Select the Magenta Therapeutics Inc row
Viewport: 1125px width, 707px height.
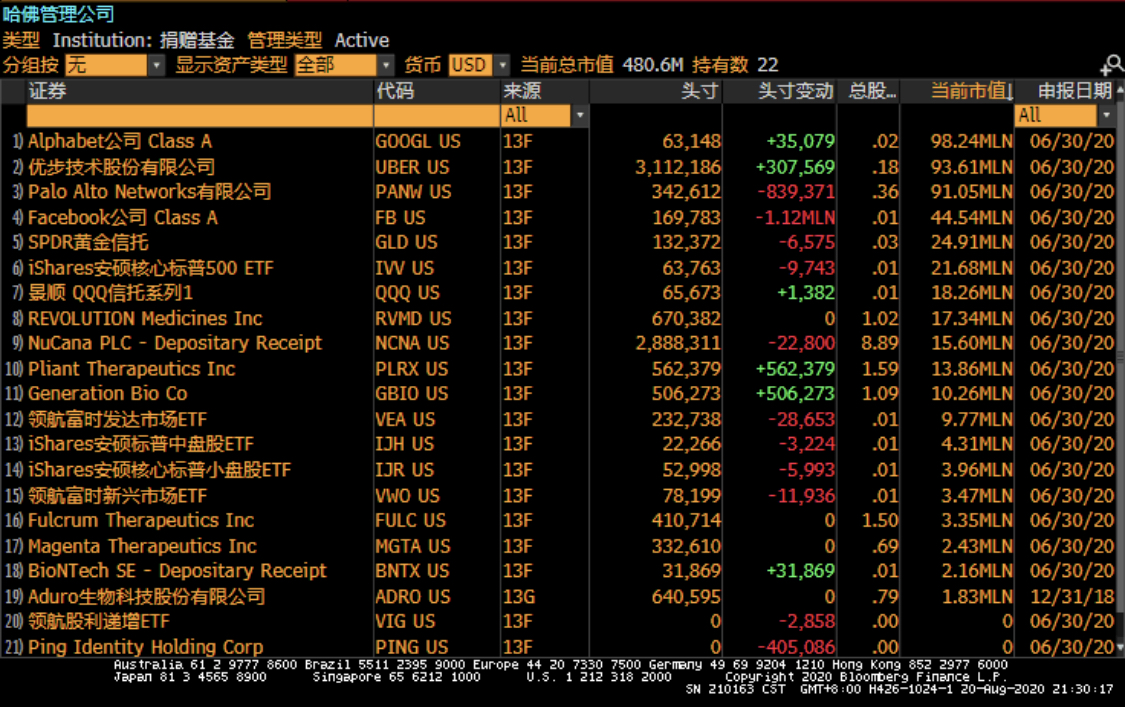click(560, 546)
